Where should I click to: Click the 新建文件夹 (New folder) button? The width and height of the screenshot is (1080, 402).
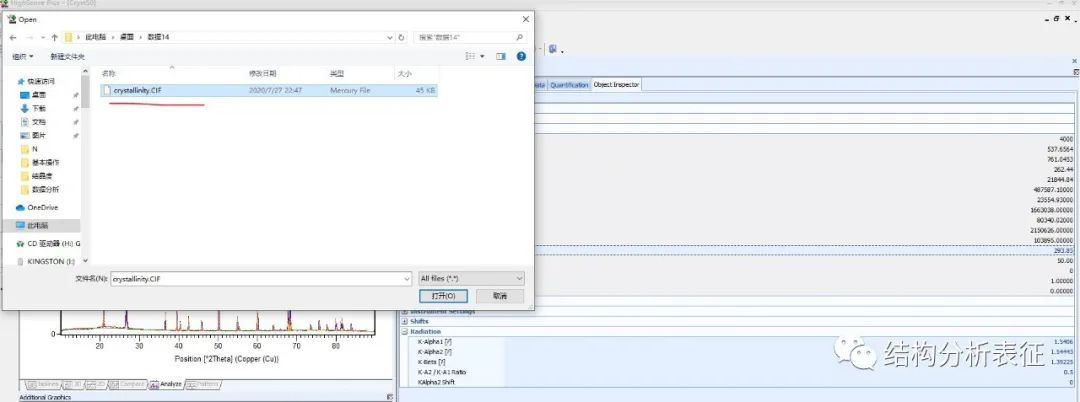68,56
